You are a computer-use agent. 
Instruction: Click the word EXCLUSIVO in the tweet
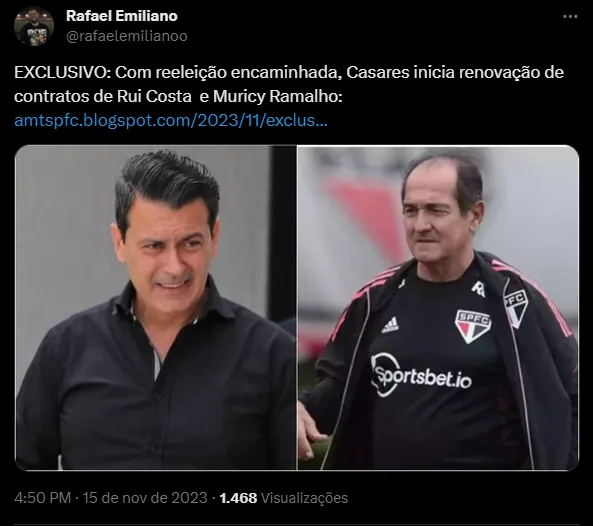(62, 72)
